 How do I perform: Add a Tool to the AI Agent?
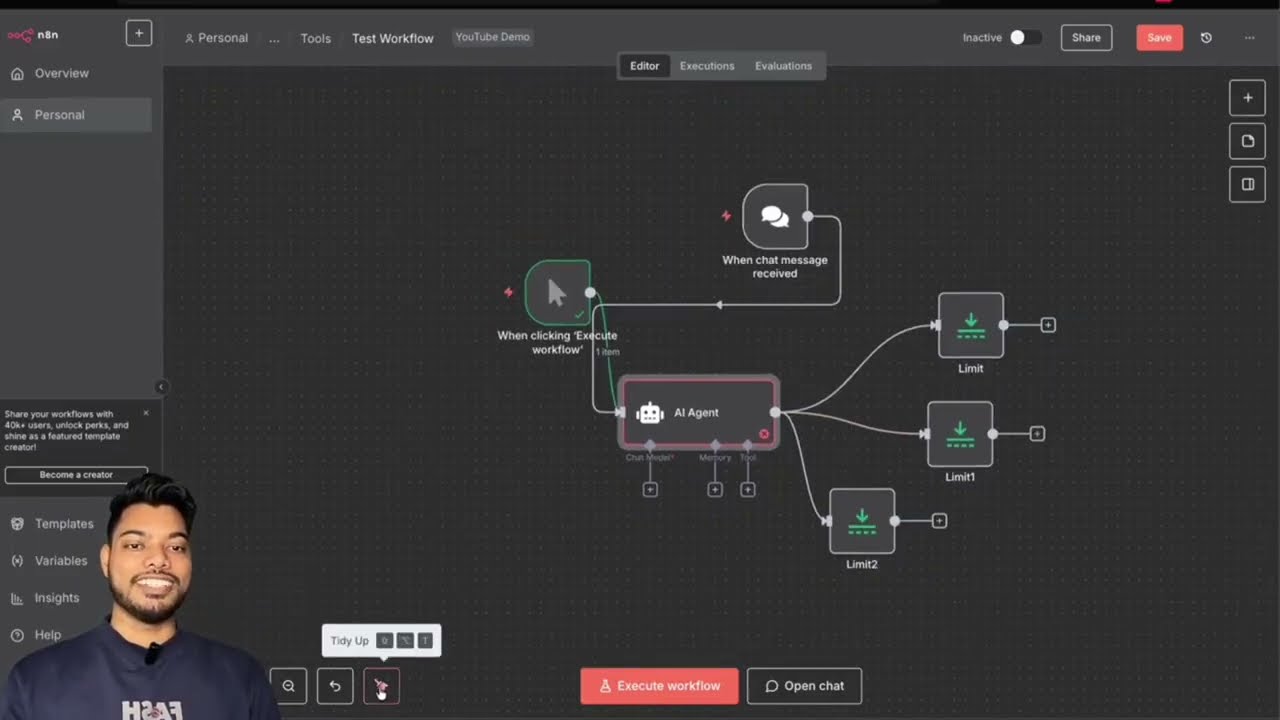(x=748, y=489)
